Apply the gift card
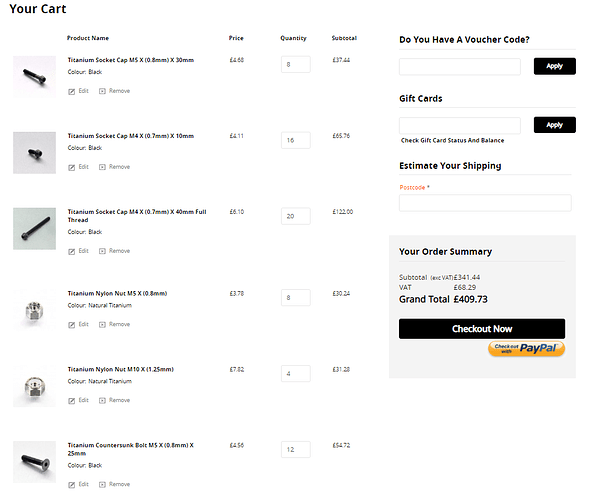This screenshot has width=611, height=500. click(554, 125)
